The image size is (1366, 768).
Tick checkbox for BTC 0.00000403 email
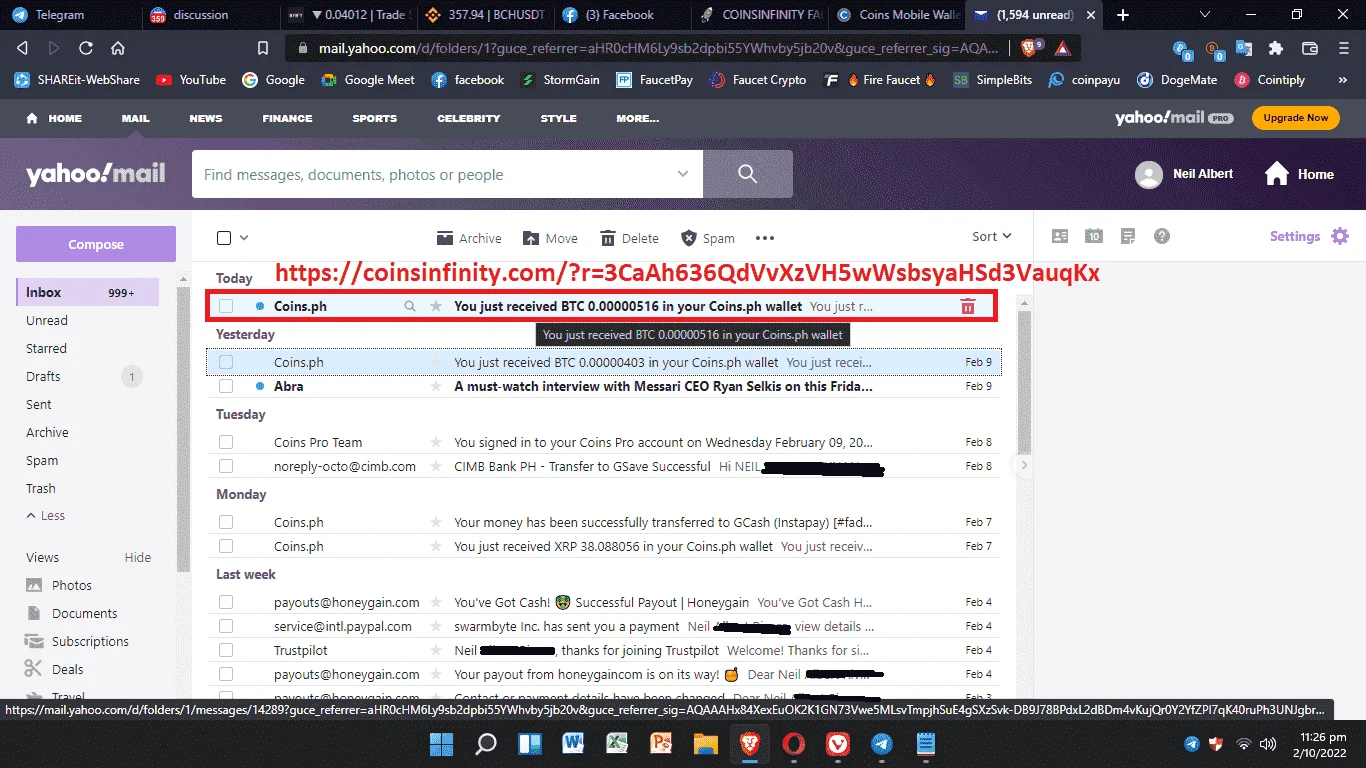tap(226, 362)
